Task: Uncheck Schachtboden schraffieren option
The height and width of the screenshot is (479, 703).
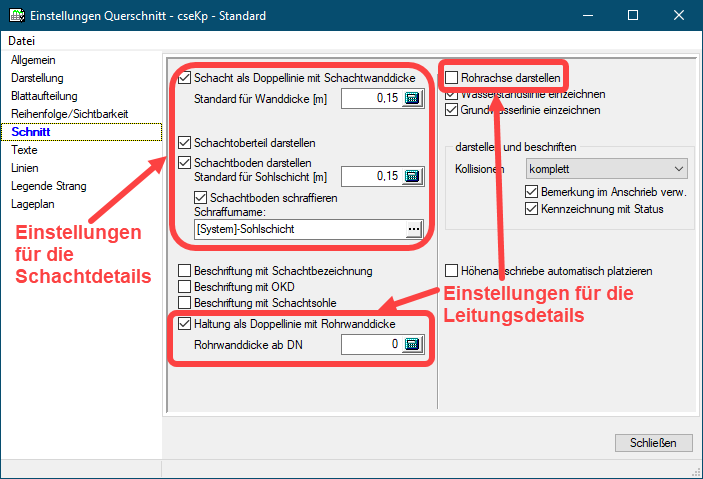Action: click(201, 198)
